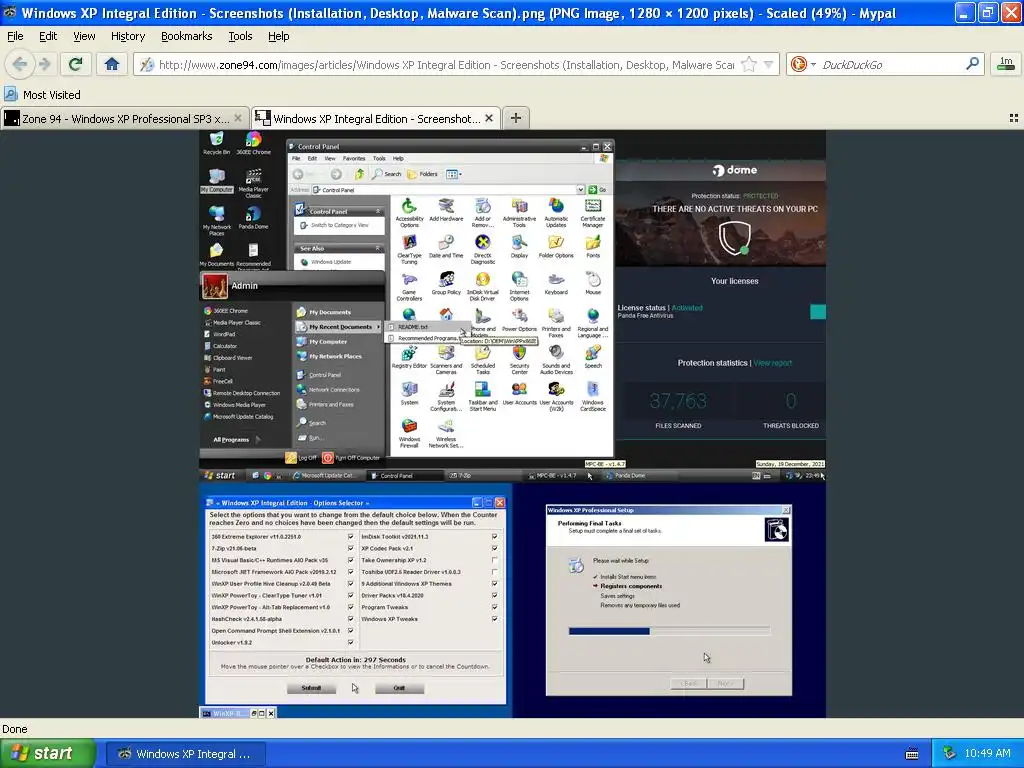The height and width of the screenshot is (768, 1024).
Task: Click the DuckDuckGo search magnifier icon
Action: click(x=972, y=64)
